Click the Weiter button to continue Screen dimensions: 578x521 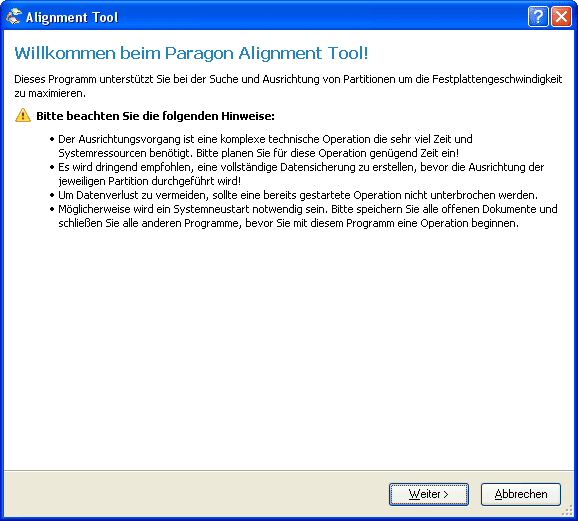click(429, 494)
